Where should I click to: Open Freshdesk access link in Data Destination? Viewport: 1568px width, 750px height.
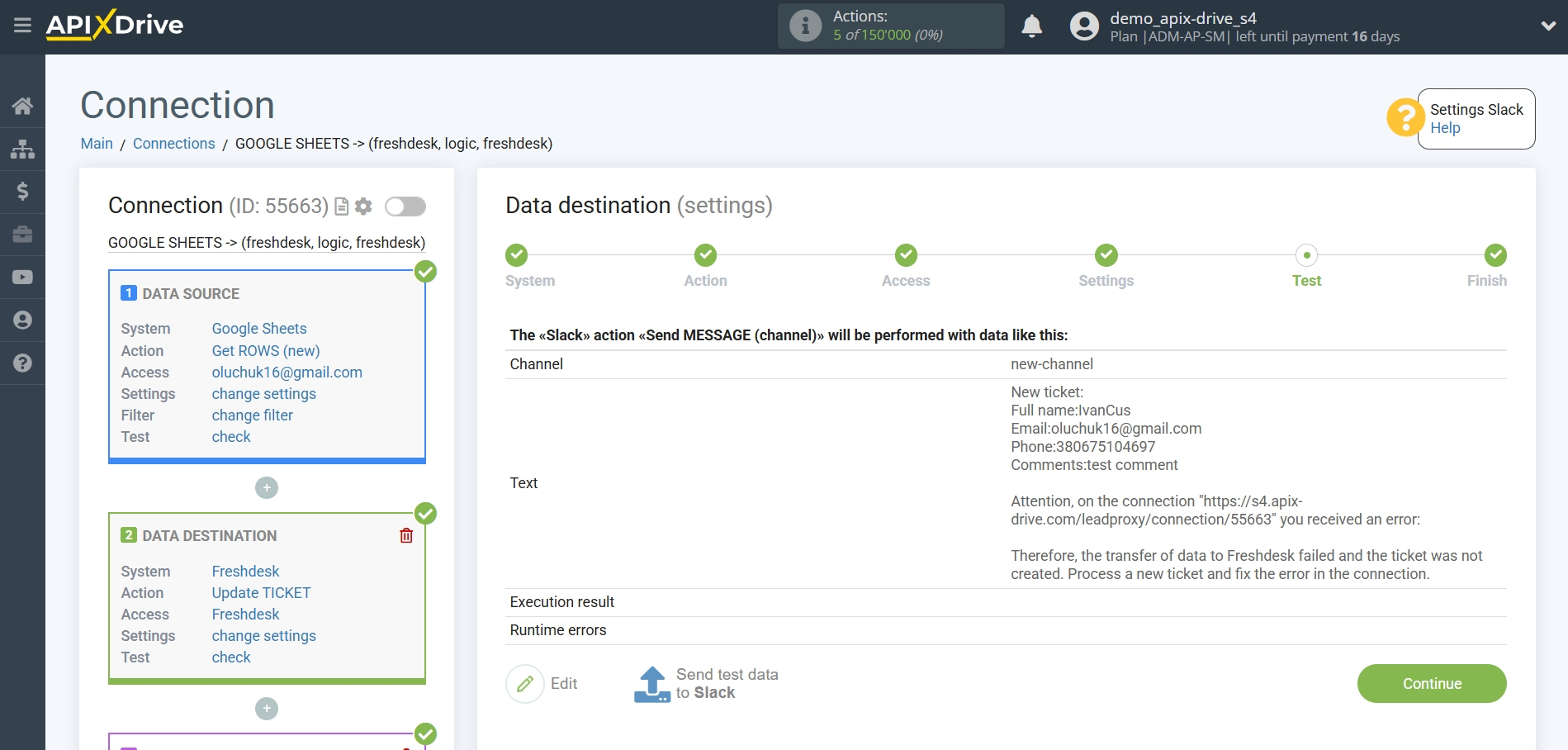[245, 615]
